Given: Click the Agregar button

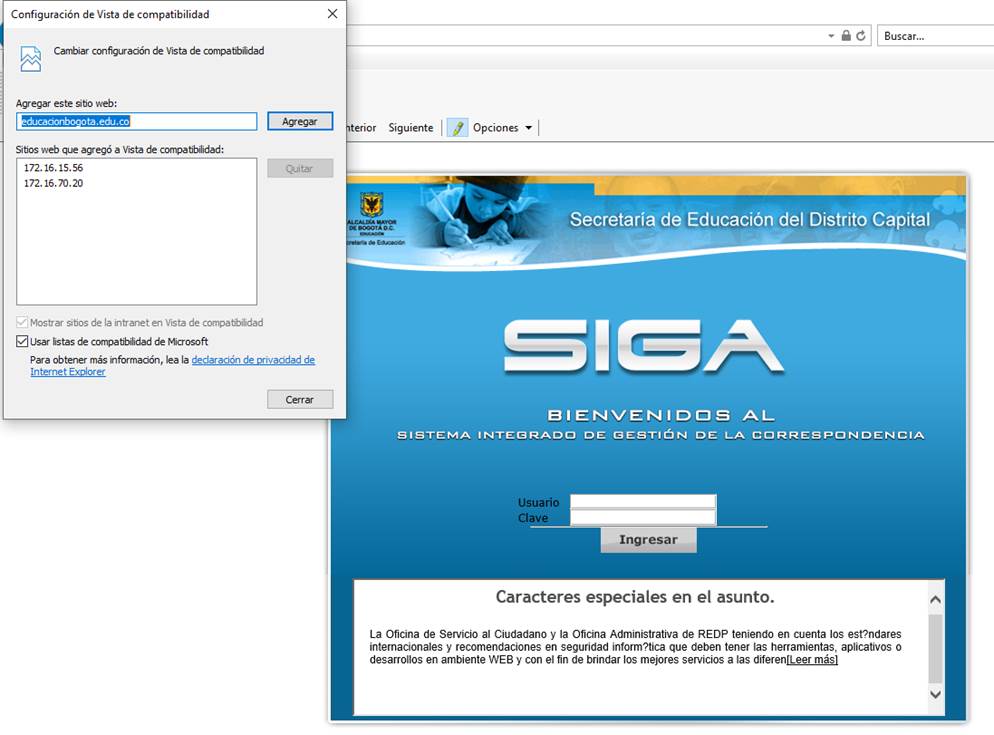Looking at the screenshot, I should [300, 121].
